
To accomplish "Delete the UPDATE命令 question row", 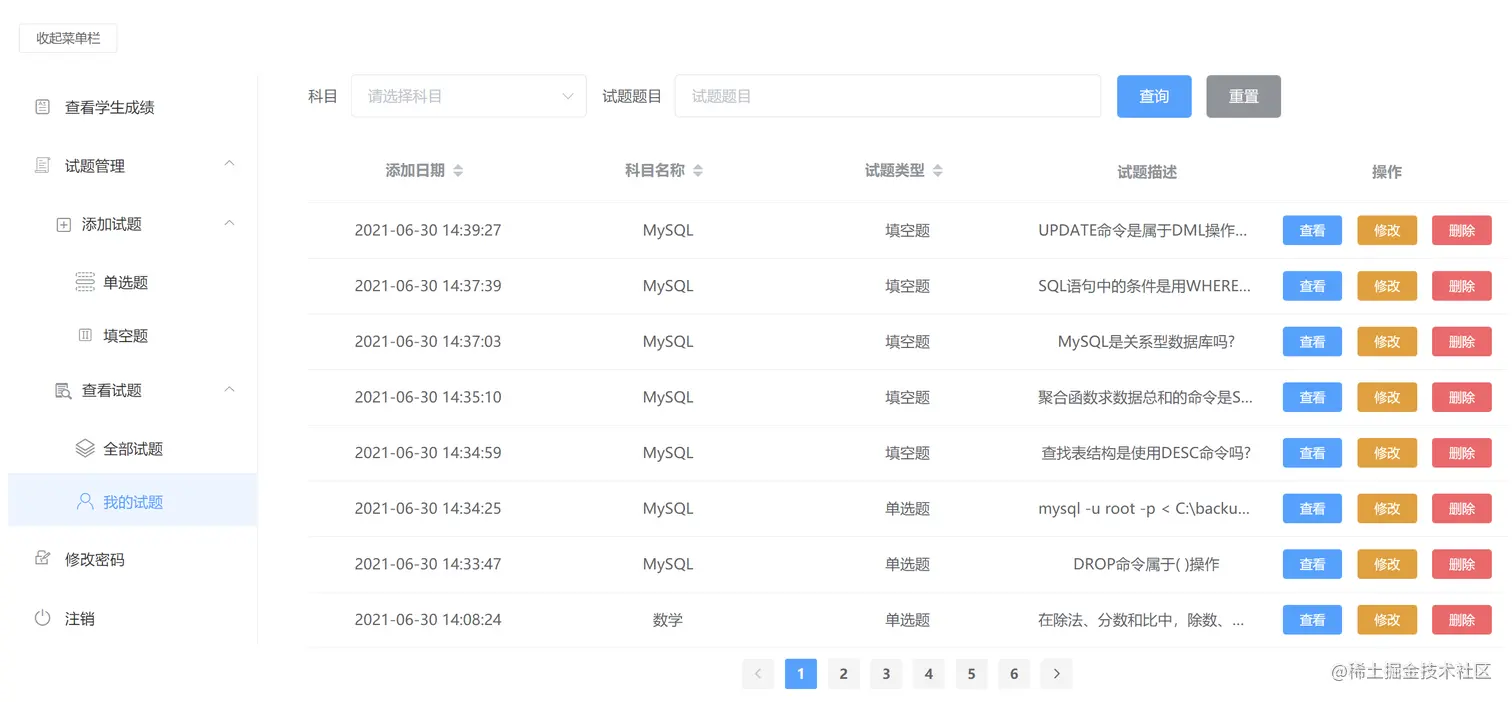I will [x=1461, y=230].
